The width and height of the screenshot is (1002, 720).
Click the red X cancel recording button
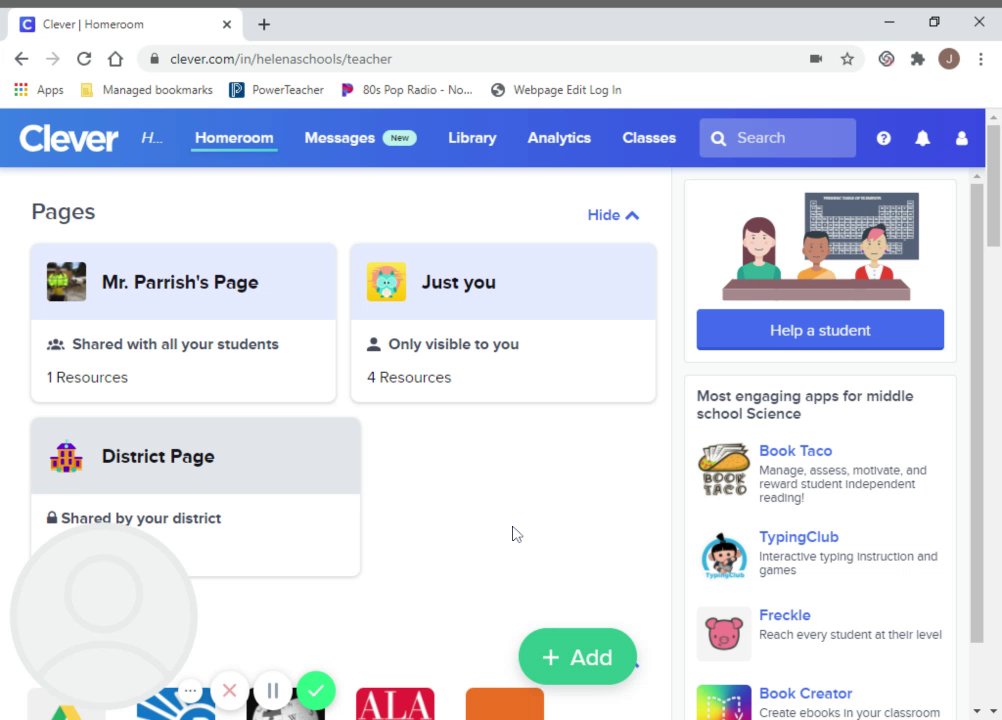tap(229, 691)
